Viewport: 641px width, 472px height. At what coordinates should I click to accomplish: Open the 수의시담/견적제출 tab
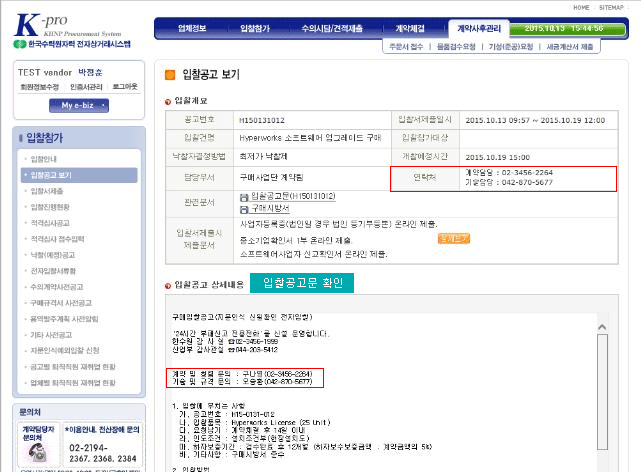332,28
